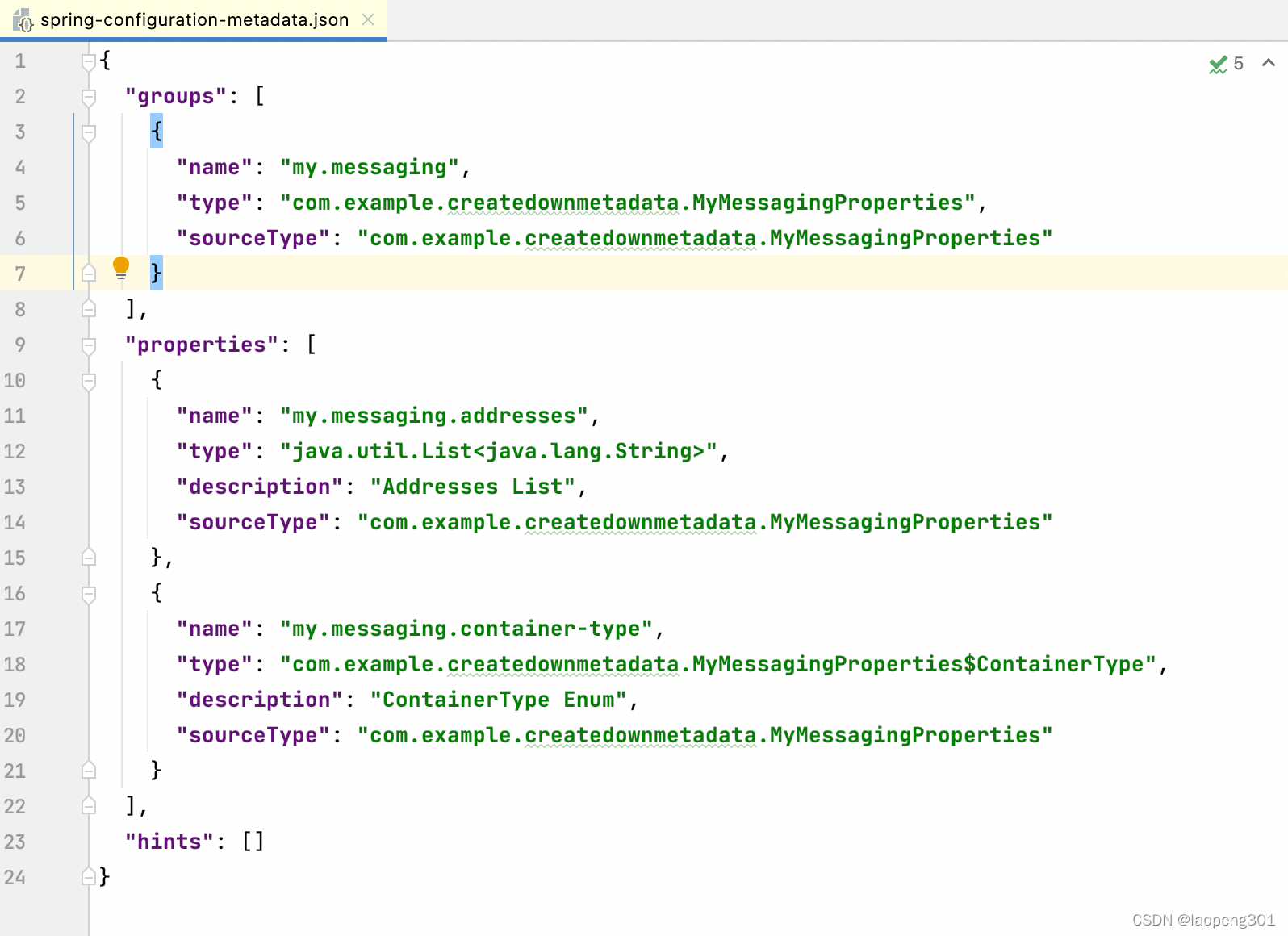
Task: Click the fold end marker on line 8
Action: (x=89, y=309)
